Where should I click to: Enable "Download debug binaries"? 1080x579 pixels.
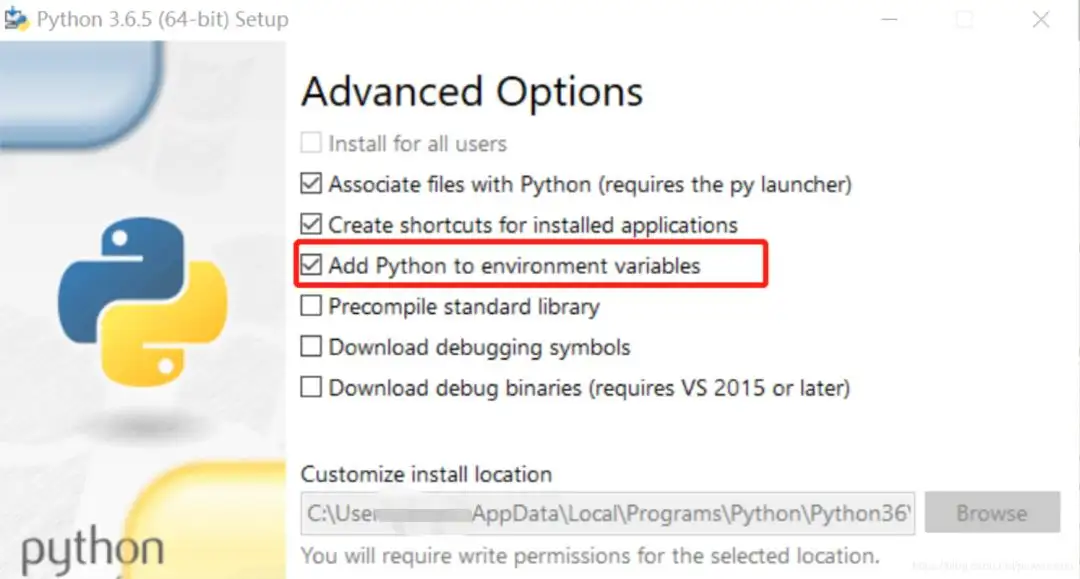(311, 388)
